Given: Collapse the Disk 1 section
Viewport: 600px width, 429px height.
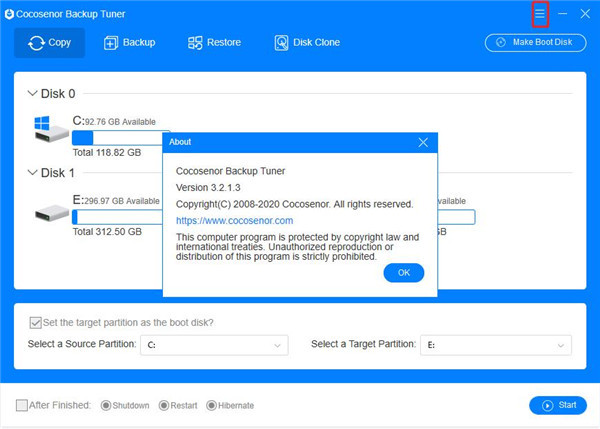Looking at the screenshot, I should 33,173.
